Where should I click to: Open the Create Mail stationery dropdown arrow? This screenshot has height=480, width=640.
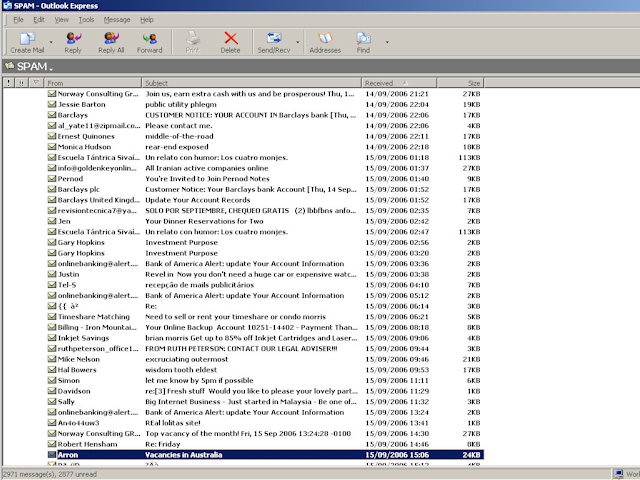(51, 42)
